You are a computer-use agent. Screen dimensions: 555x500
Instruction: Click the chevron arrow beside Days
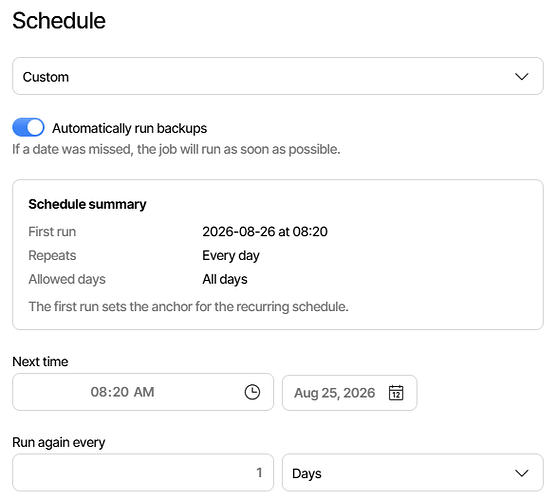[522, 473]
